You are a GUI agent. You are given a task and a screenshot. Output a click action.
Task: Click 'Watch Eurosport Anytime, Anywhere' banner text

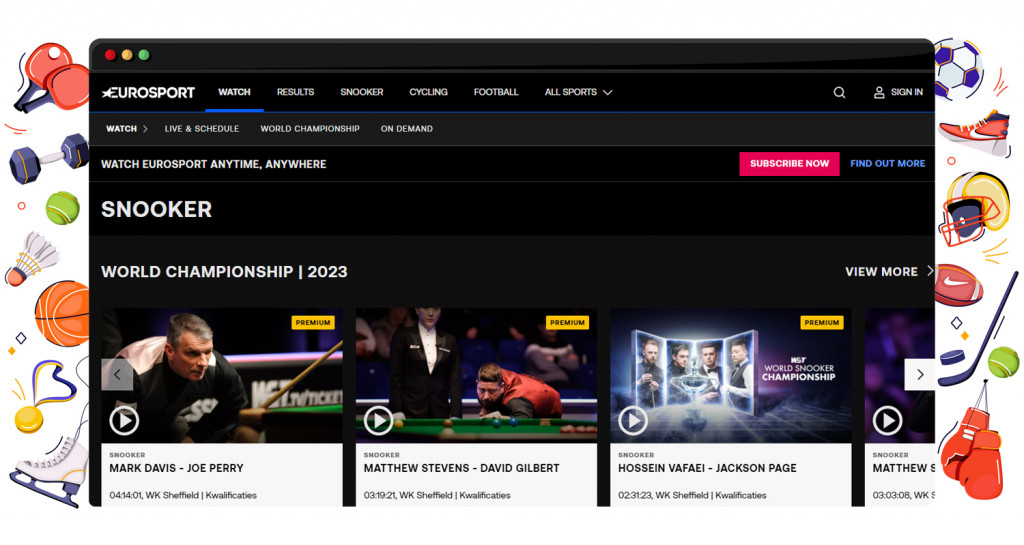[x=214, y=164]
